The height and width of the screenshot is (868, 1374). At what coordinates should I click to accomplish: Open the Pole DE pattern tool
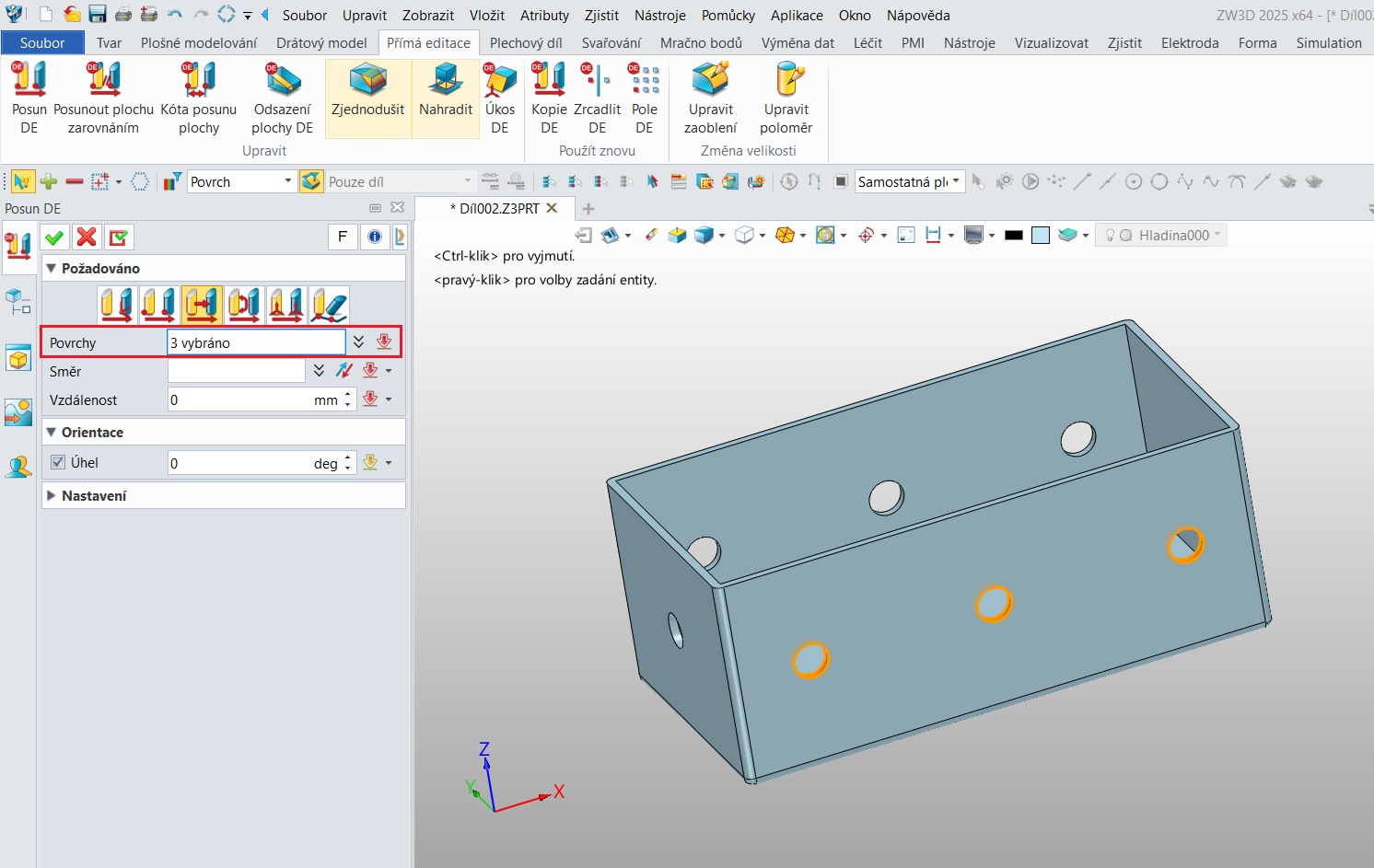(x=645, y=98)
